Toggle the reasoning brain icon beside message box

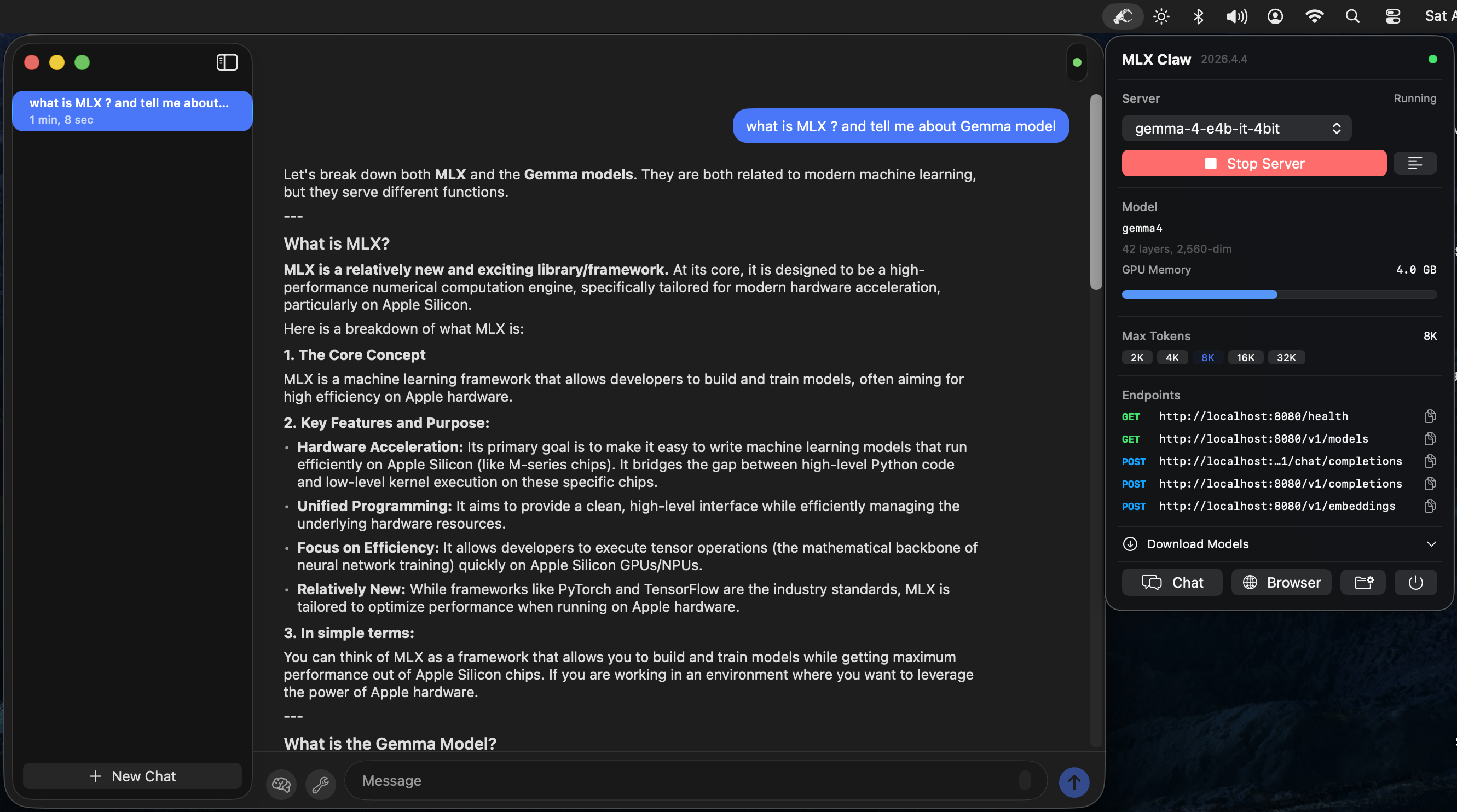tap(281, 784)
